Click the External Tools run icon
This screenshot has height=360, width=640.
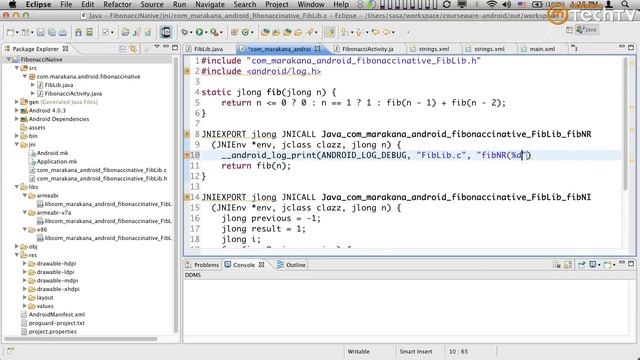coord(214,32)
